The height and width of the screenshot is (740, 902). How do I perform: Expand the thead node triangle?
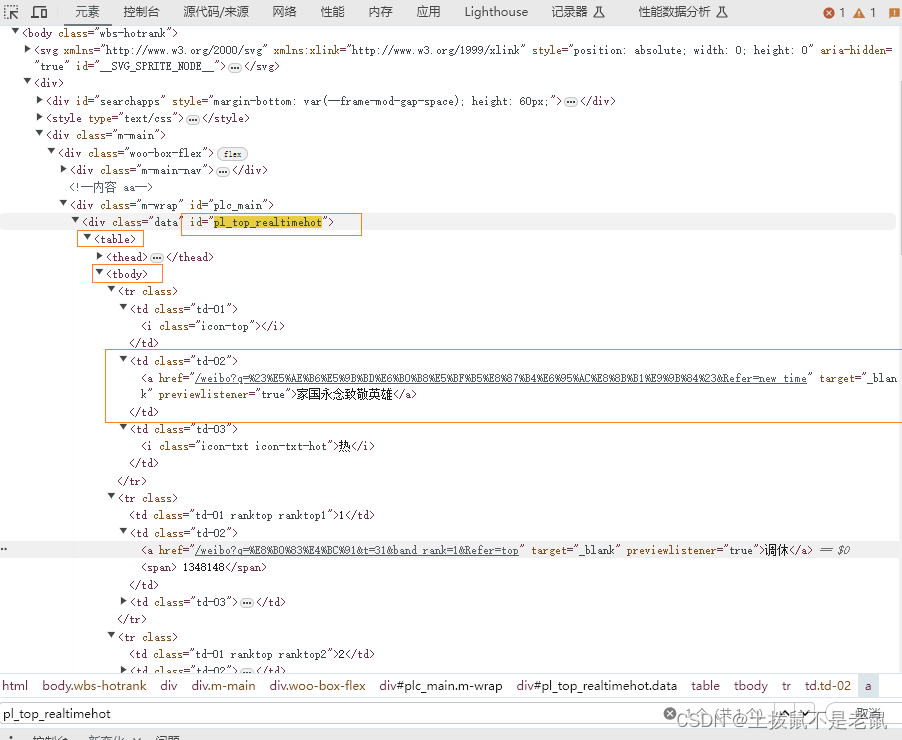100,255
